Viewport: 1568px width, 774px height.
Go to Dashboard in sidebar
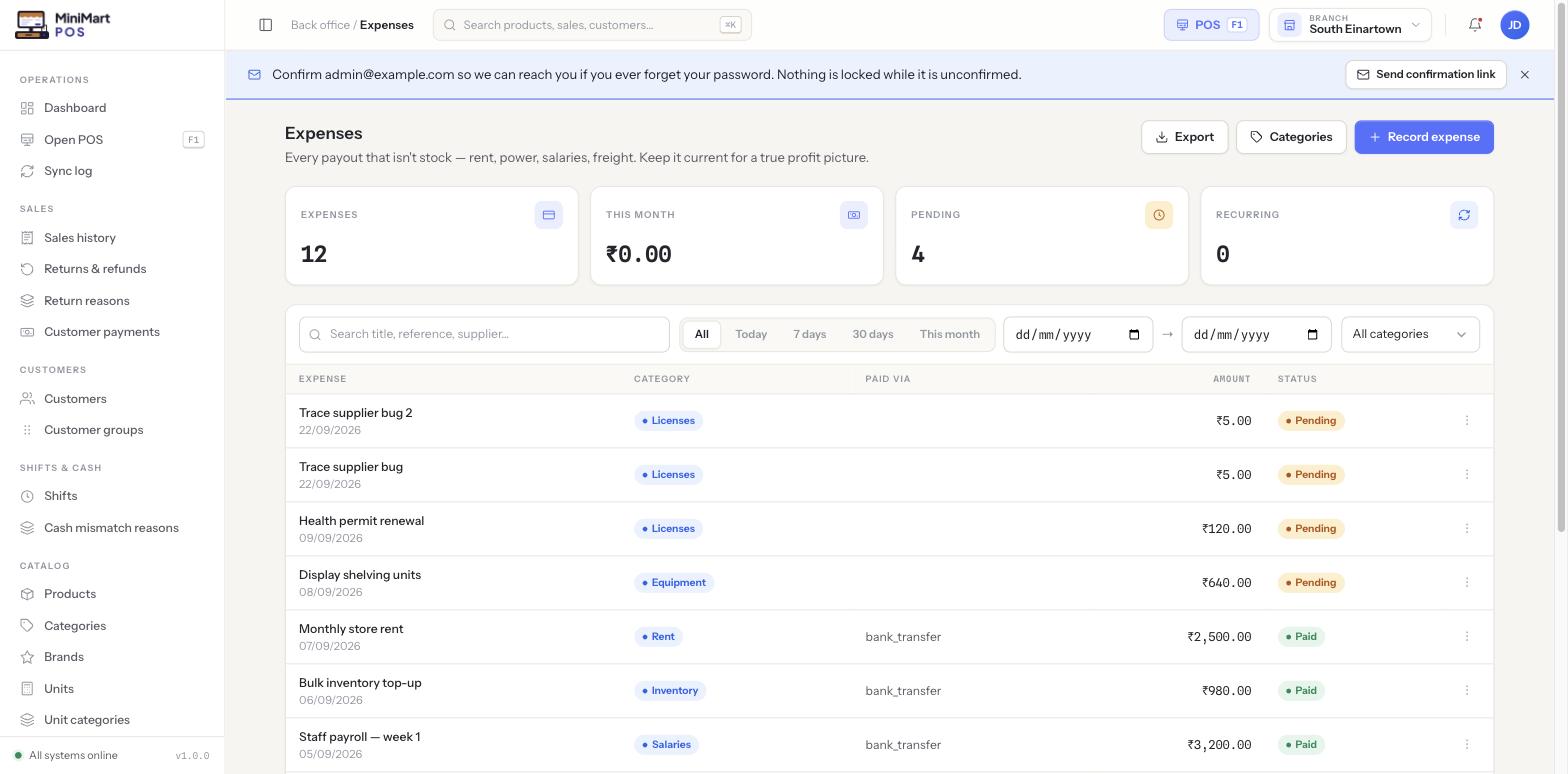point(112,108)
